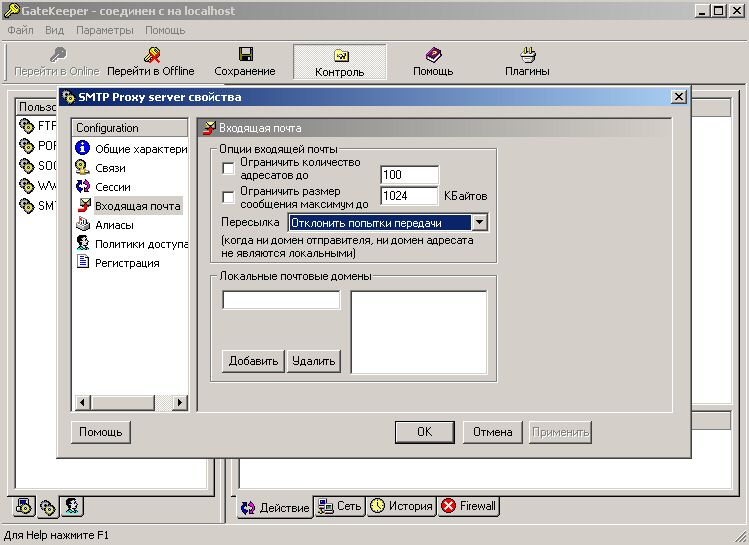The width and height of the screenshot is (749, 545).
Task: Click the configuration list left scroll arrow
Action: click(83, 402)
